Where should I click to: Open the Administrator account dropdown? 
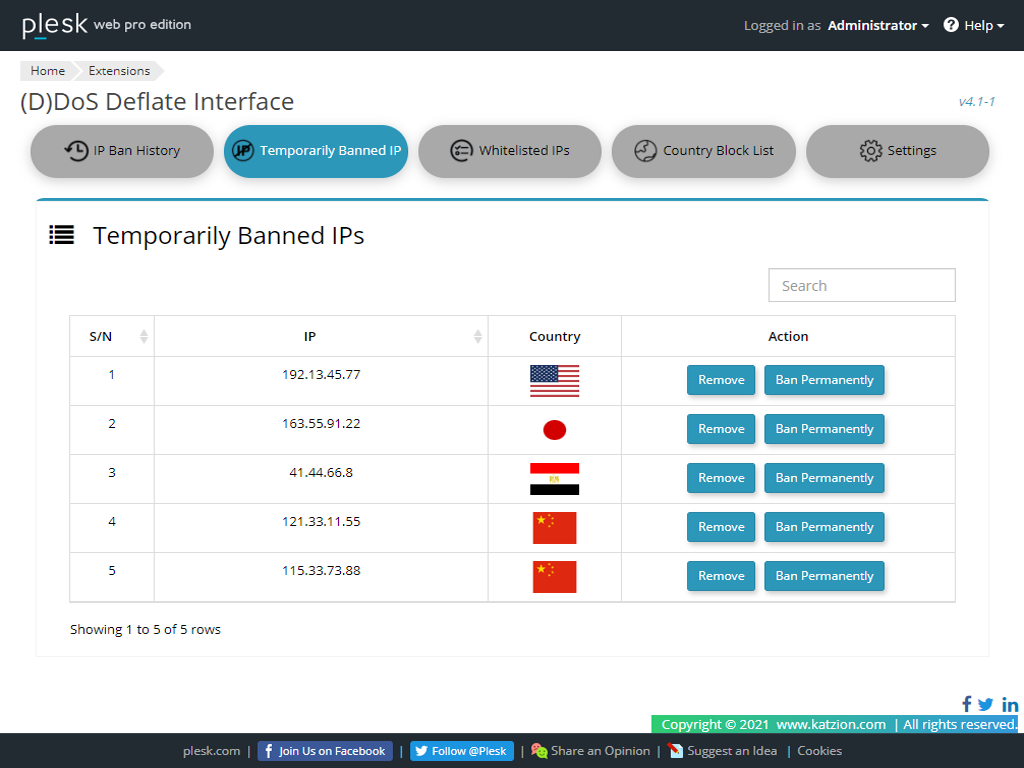878,25
